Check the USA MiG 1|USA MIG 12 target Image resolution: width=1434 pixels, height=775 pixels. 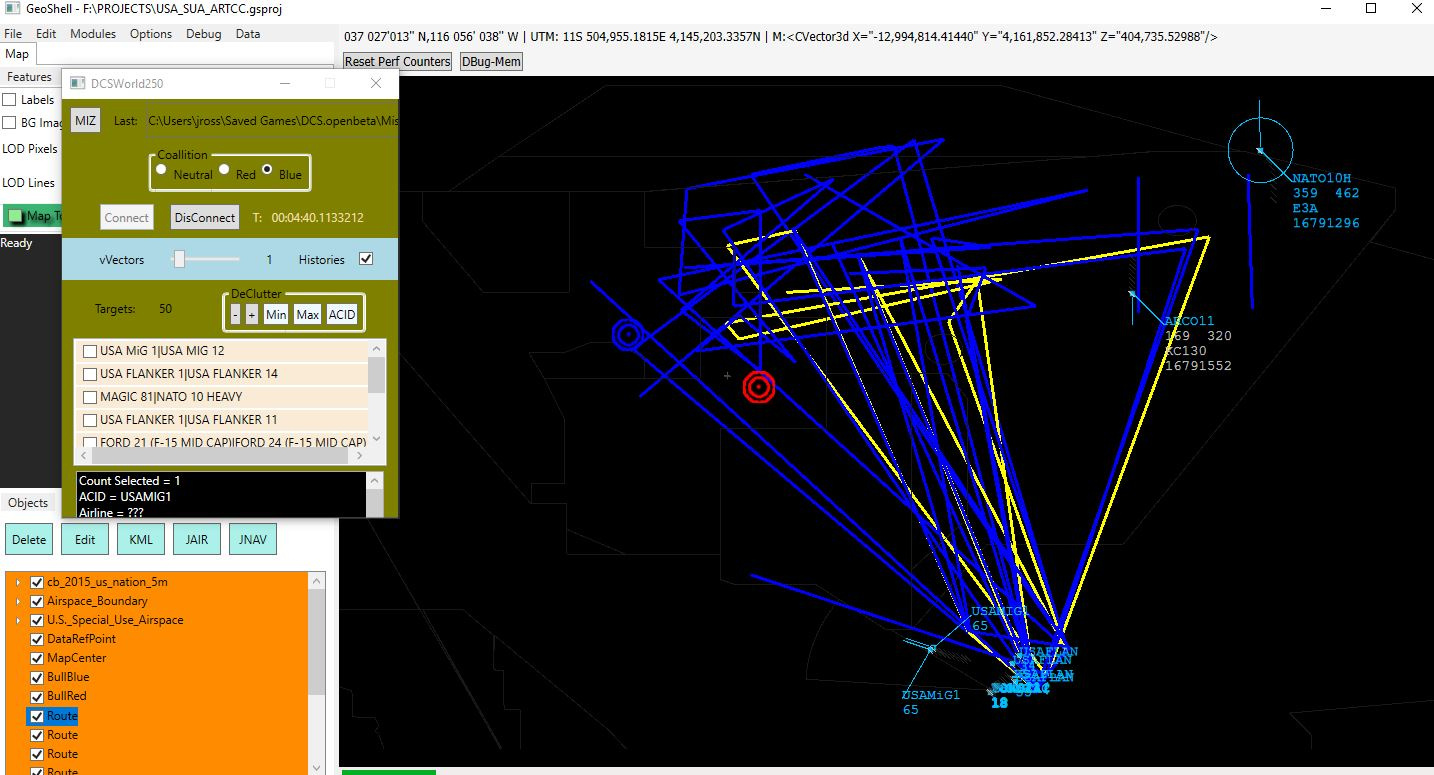pos(90,351)
